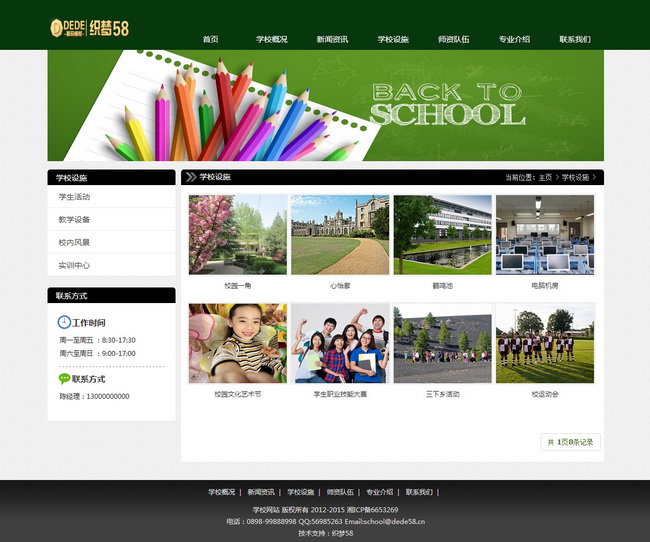Go to 新闻资讯 in the top navigation

(332, 39)
